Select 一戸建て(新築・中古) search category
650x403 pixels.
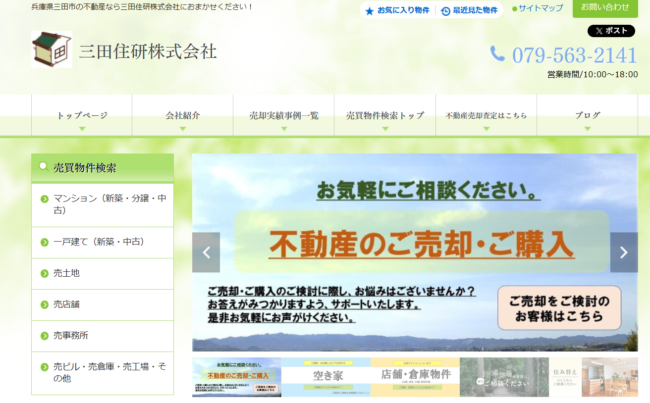point(102,243)
